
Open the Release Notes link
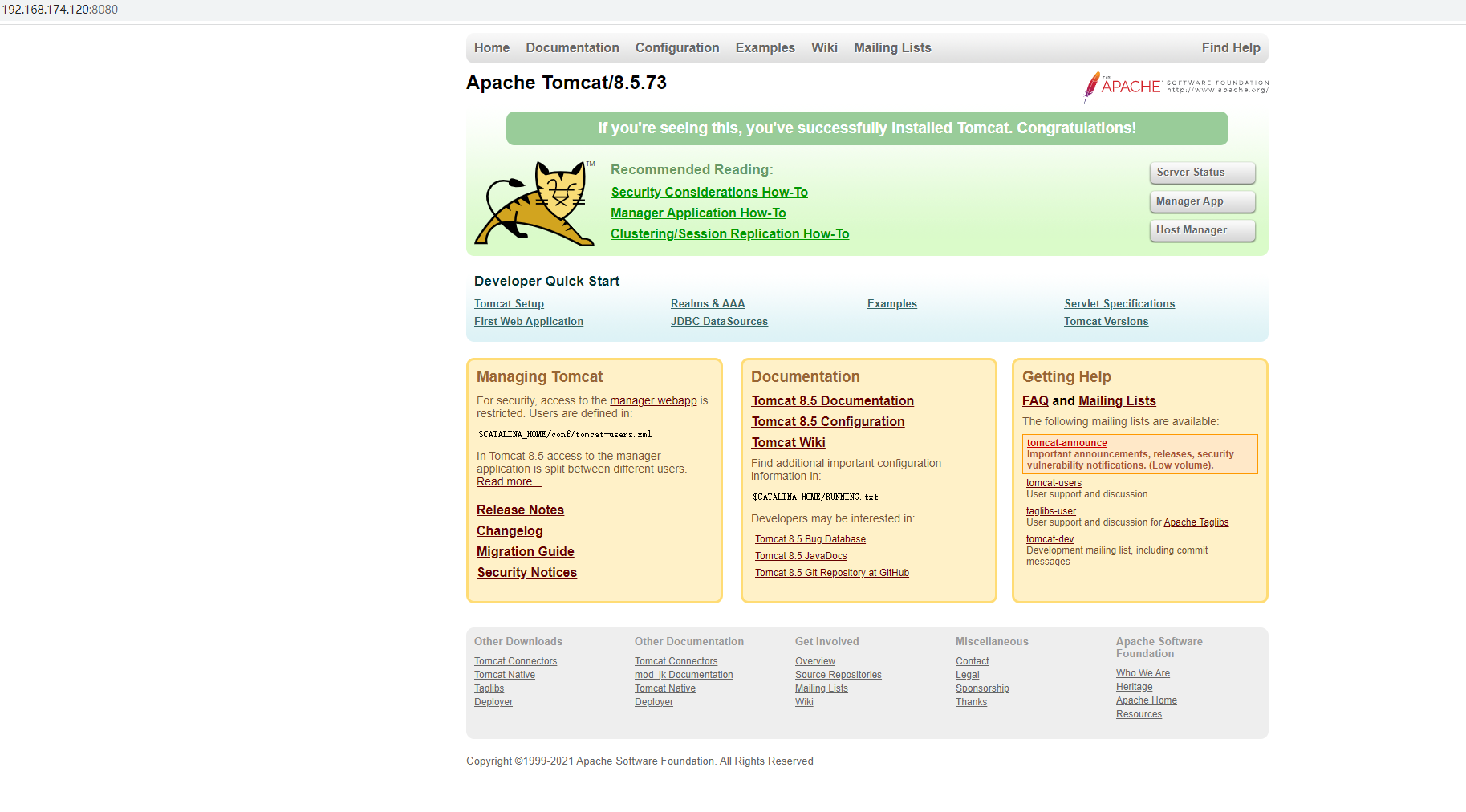click(x=520, y=510)
